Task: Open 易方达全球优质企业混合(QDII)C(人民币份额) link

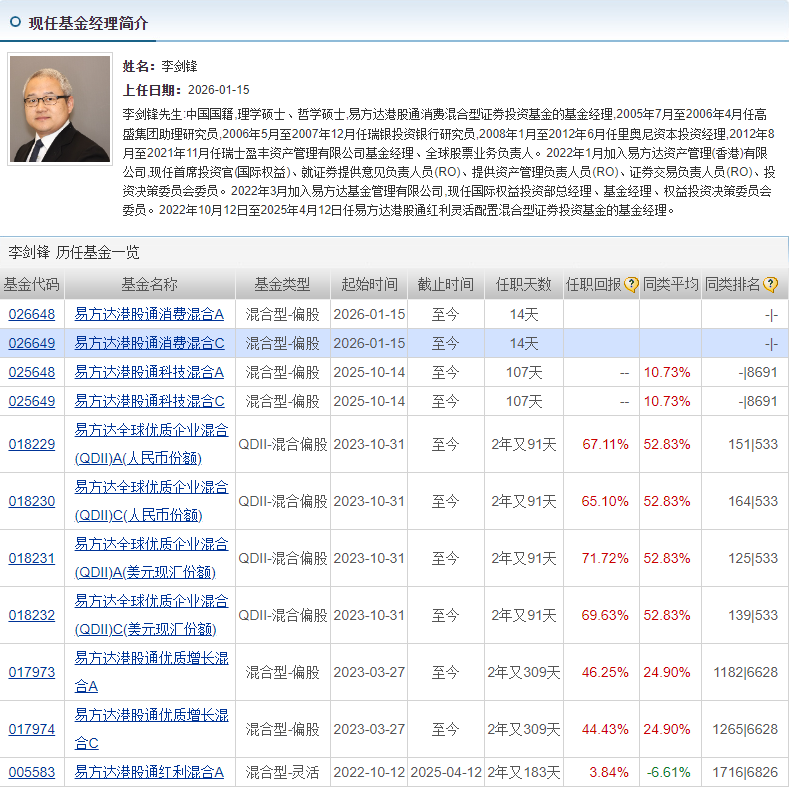Action: click(x=151, y=502)
